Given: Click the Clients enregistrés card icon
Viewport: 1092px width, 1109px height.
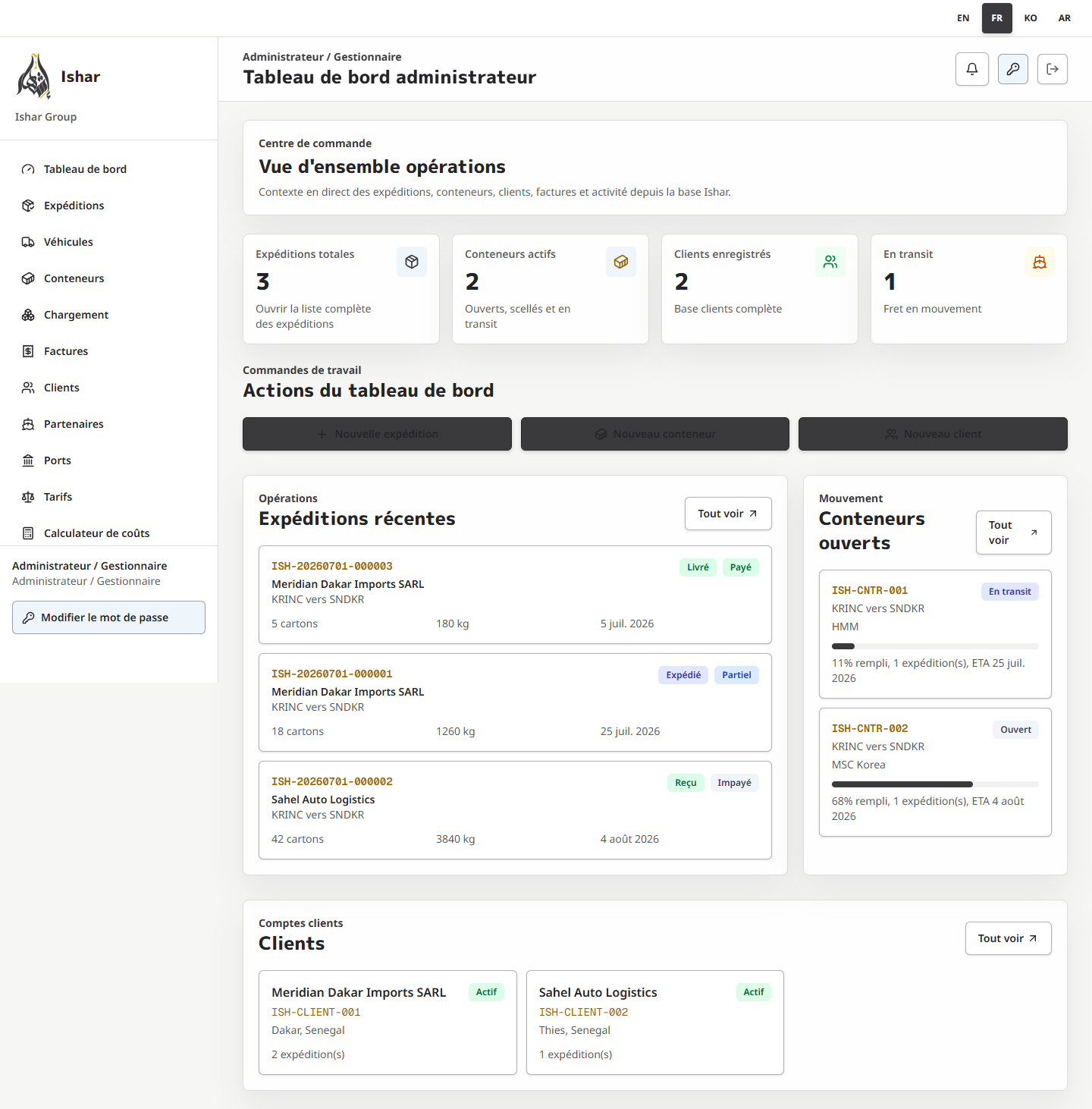Looking at the screenshot, I should point(830,262).
